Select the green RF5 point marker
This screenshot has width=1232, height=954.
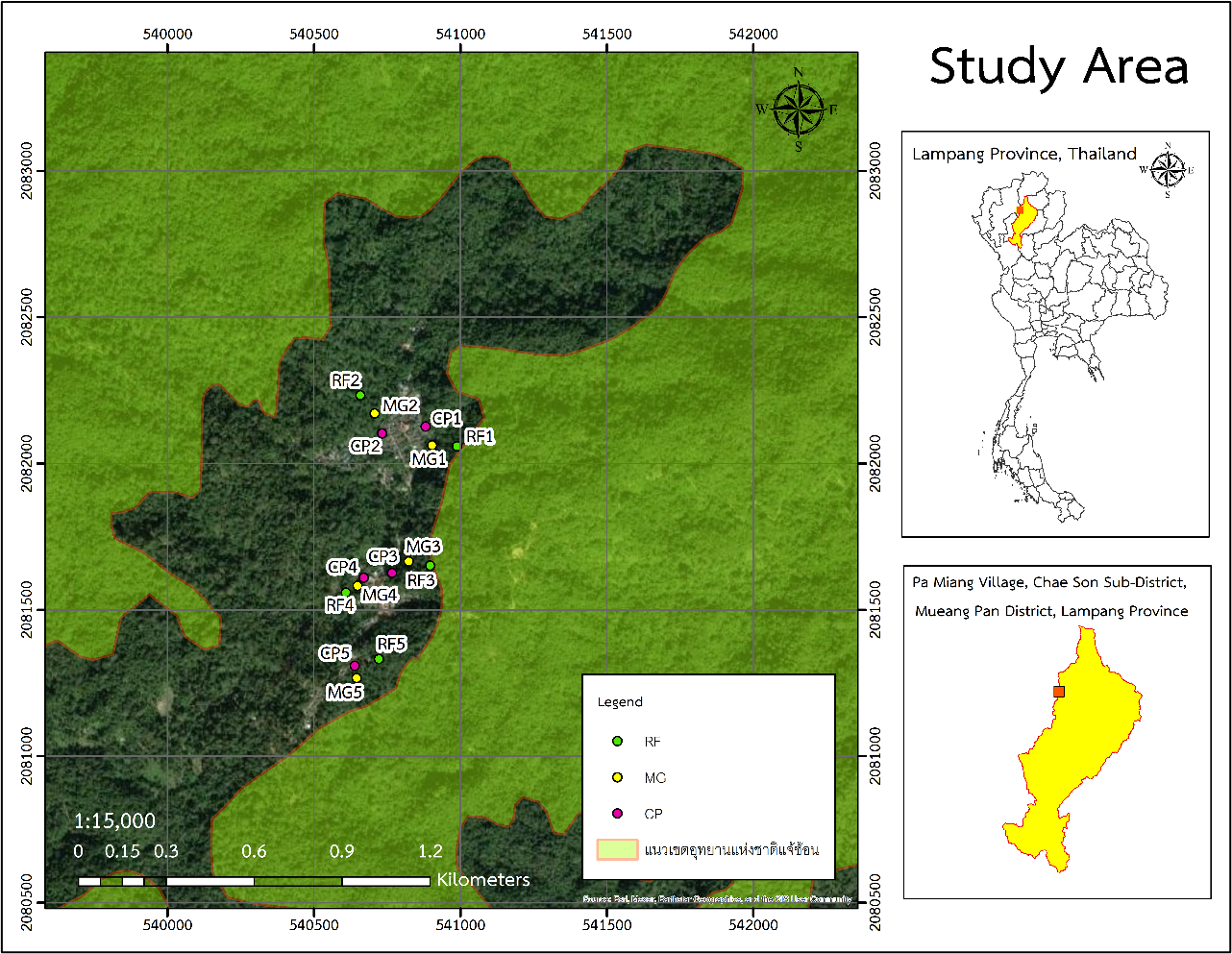(379, 659)
